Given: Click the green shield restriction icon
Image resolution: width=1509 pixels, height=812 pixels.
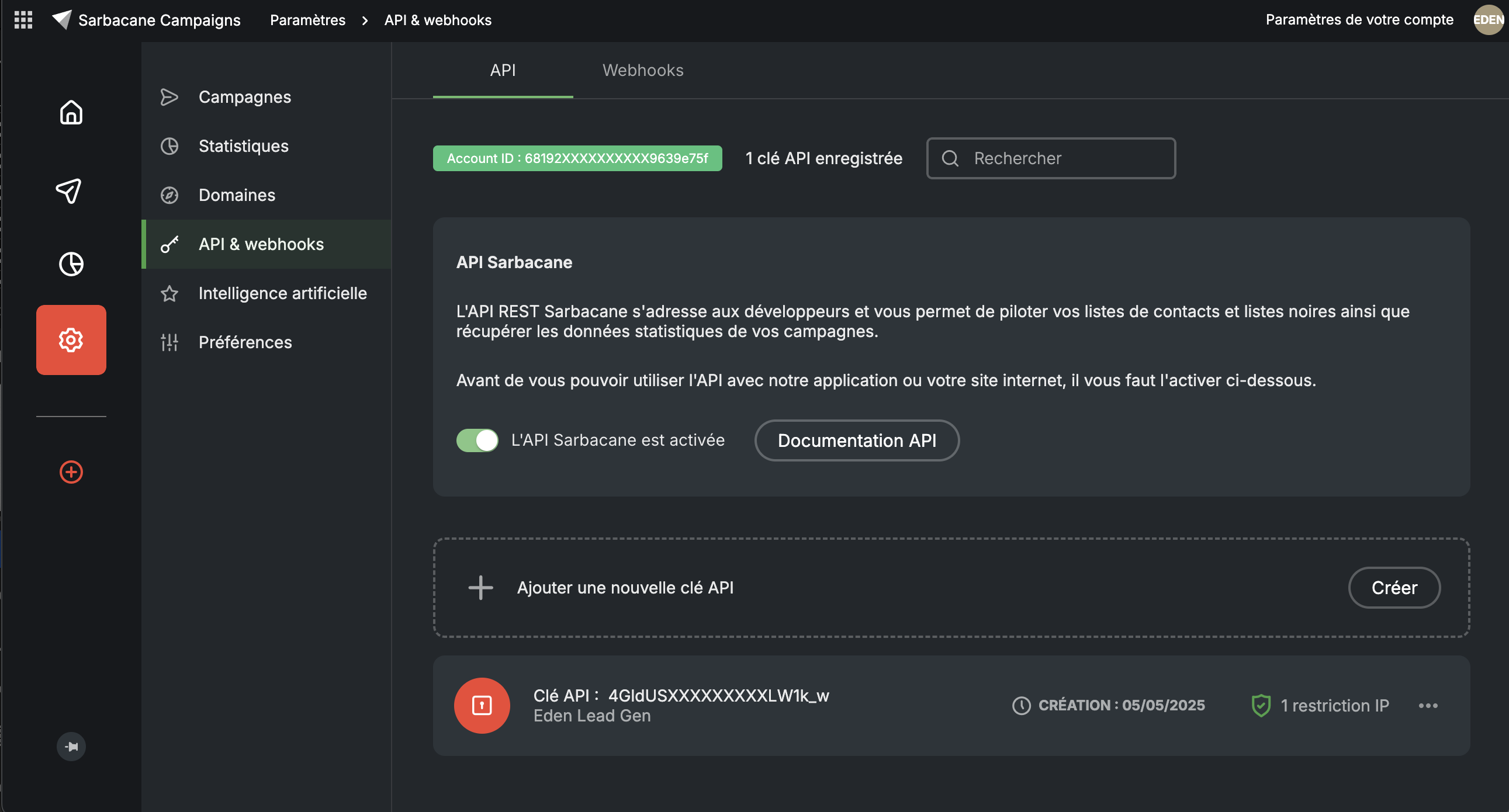Looking at the screenshot, I should click(x=1261, y=706).
